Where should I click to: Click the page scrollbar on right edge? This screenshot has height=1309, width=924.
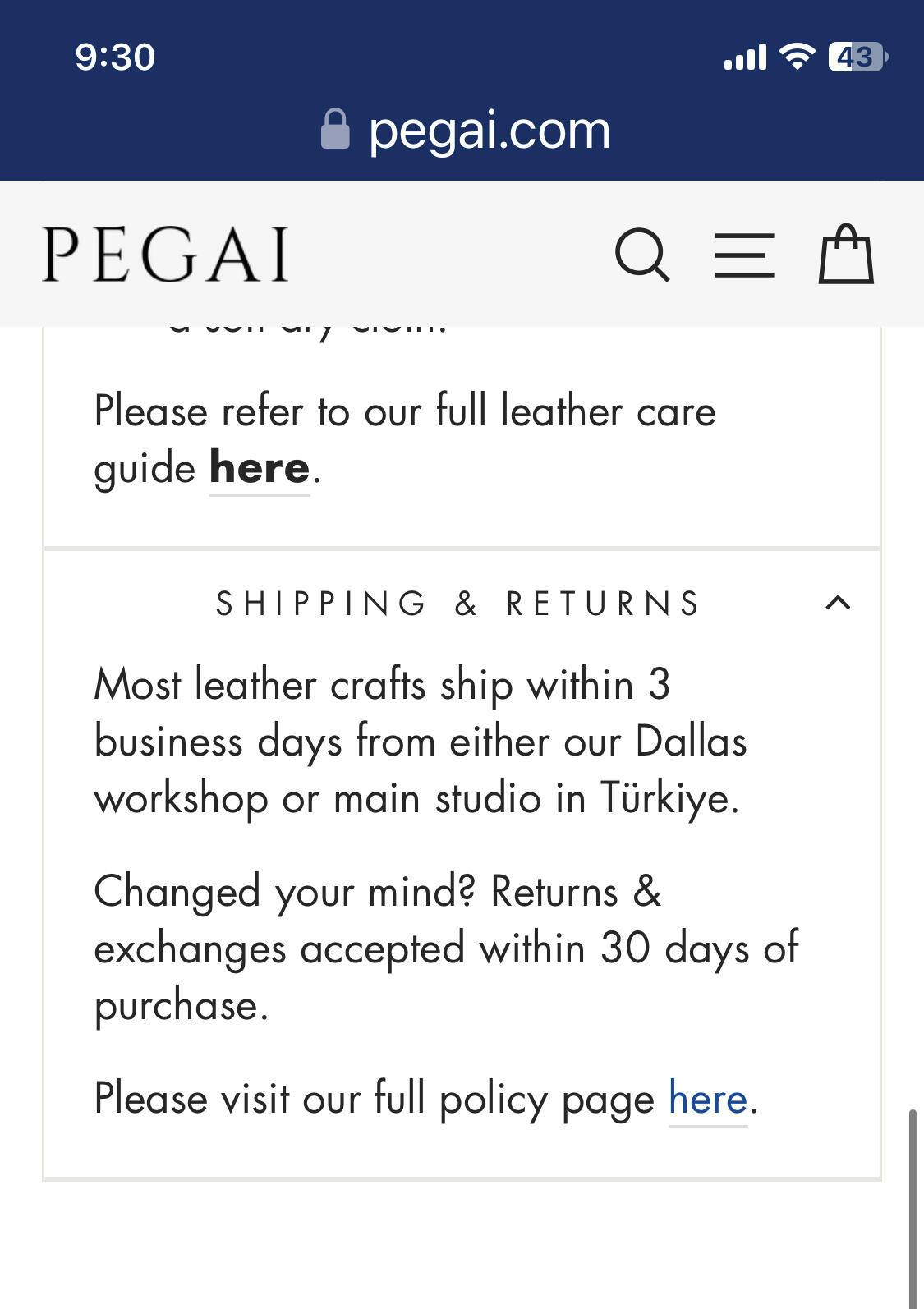point(912,1207)
